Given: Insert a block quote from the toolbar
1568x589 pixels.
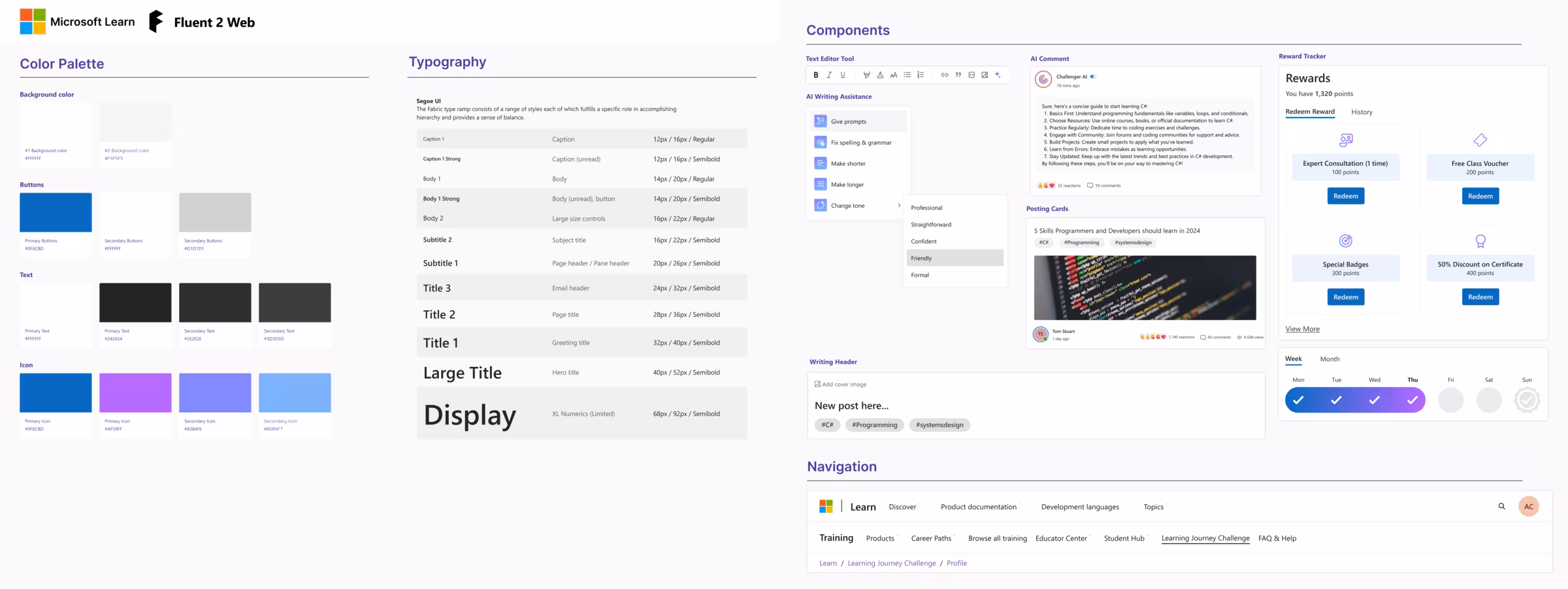Looking at the screenshot, I should pyautogui.click(x=958, y=75).
